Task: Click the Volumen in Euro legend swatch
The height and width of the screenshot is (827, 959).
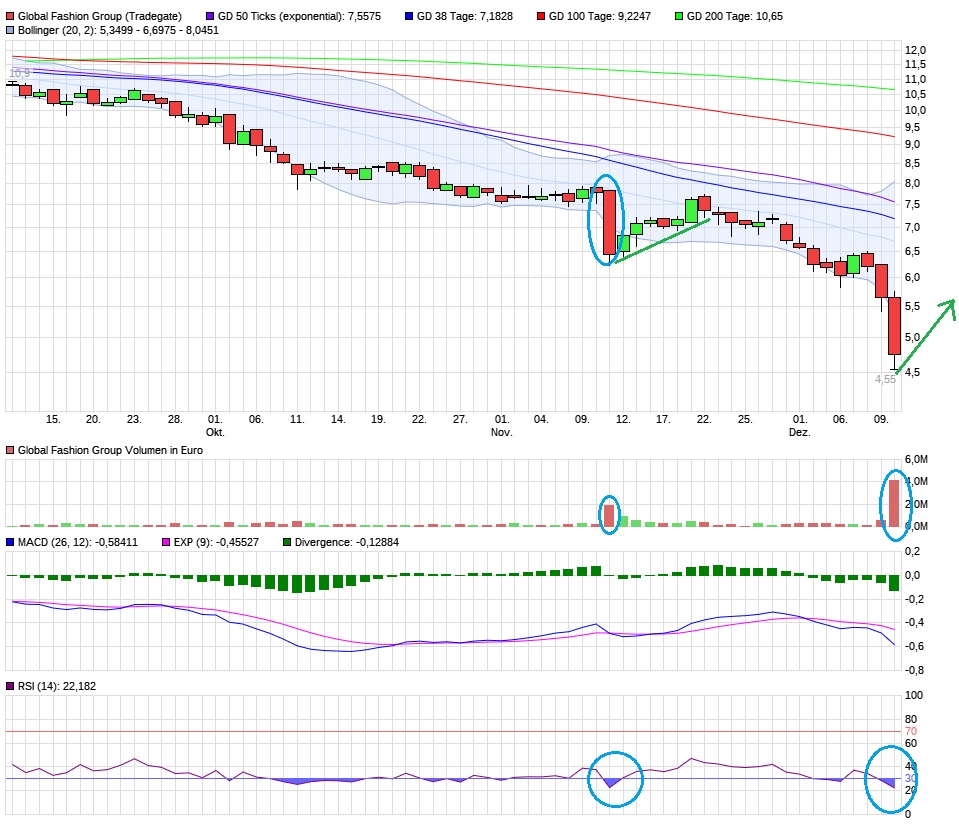Action: [x=10, y=450]
